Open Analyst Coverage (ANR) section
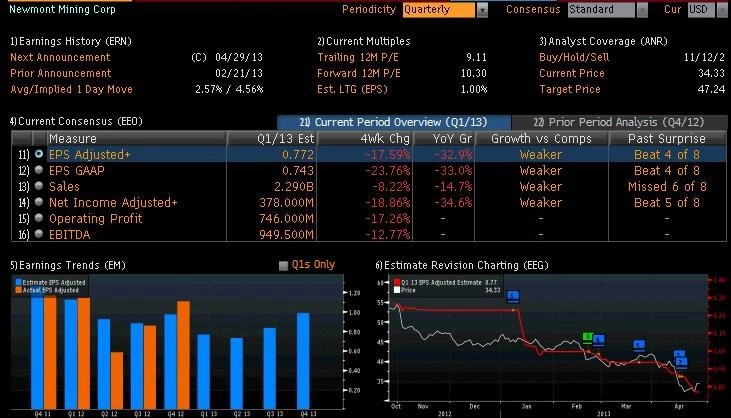Image resolution: width=731 pixels, height=418 pixels. (x=603, y=41)
